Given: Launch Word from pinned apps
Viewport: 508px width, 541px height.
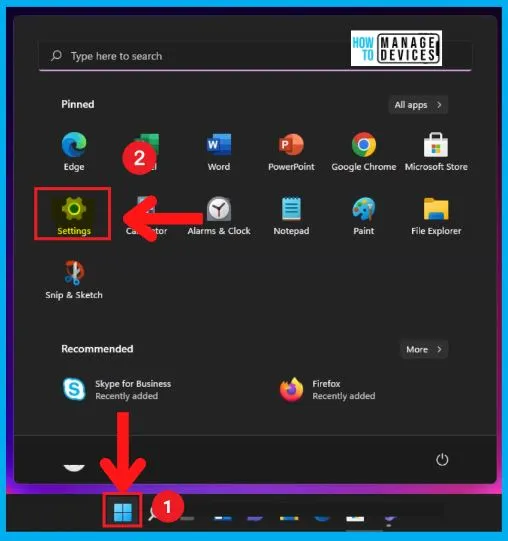Looking at the screenshot, I should tap(219, 151).
